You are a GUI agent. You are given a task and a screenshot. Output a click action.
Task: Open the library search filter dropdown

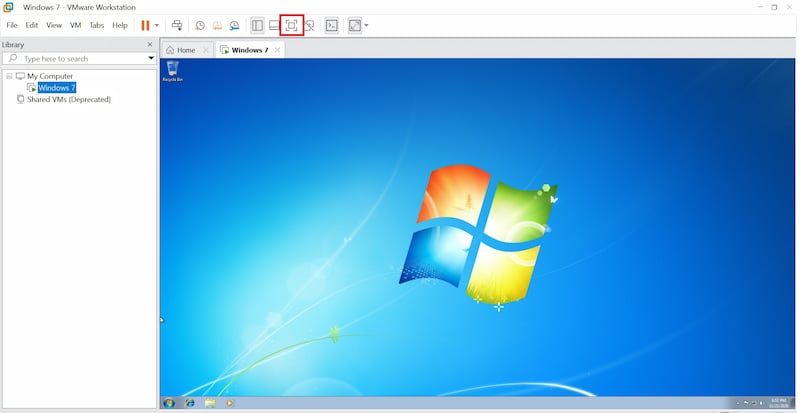[151, 58]
